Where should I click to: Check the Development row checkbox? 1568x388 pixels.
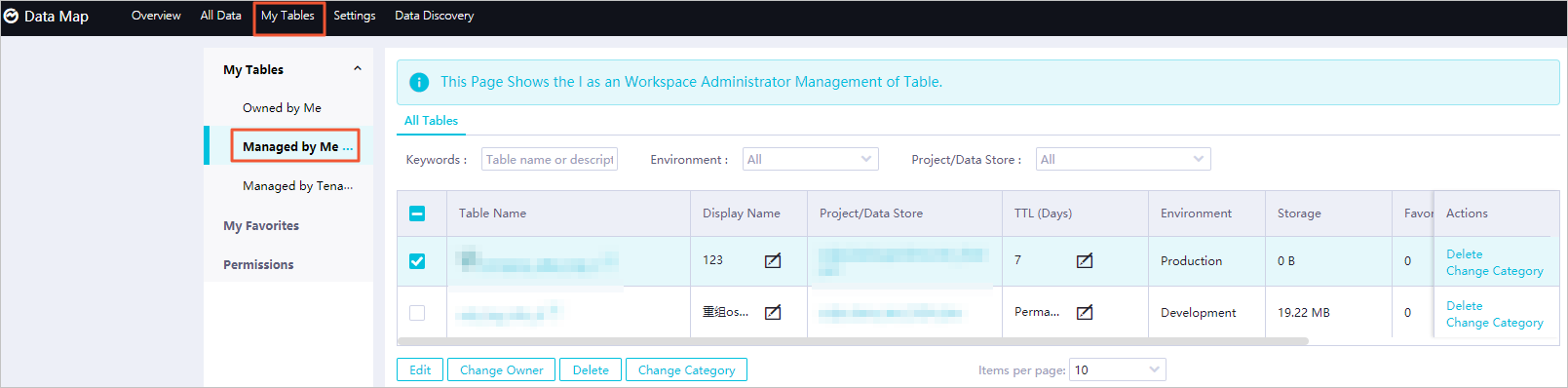pyautogui.click(x=417, y=313)
